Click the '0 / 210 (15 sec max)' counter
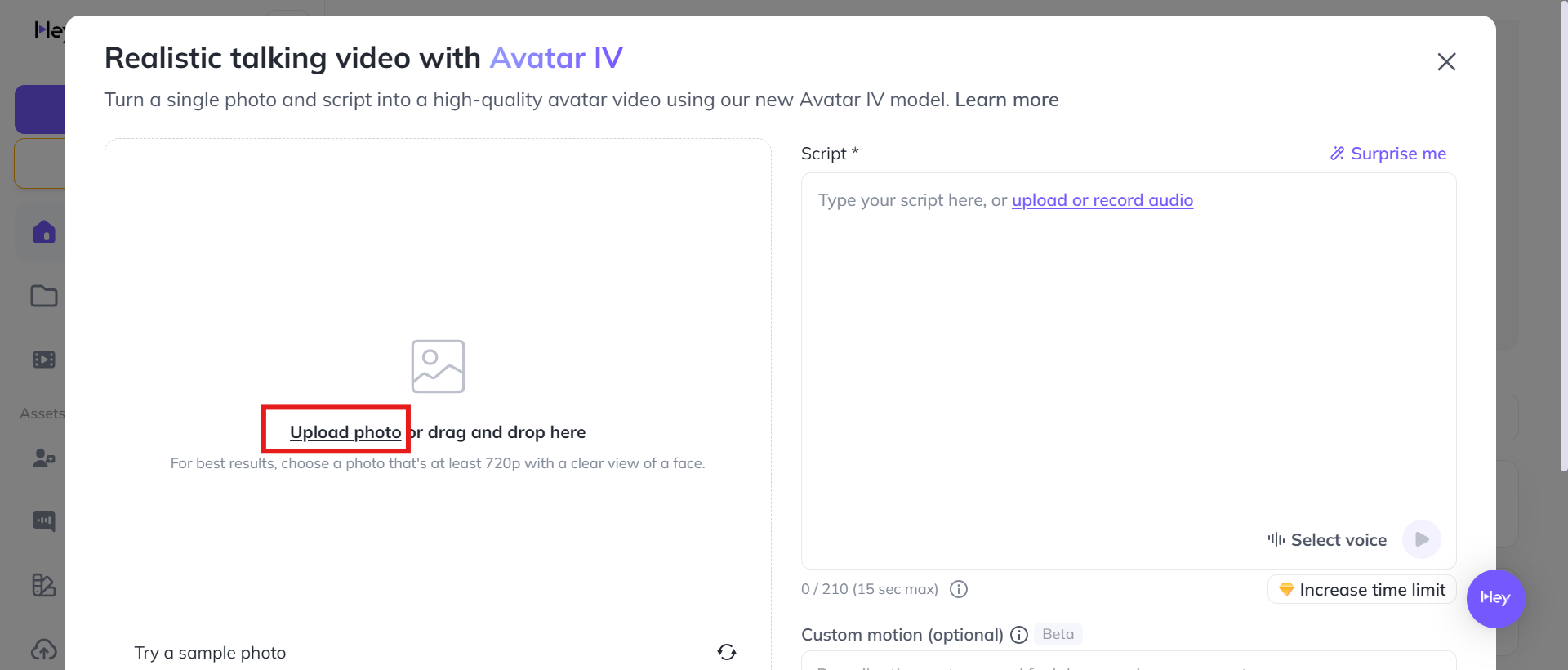 coord(870,589)
